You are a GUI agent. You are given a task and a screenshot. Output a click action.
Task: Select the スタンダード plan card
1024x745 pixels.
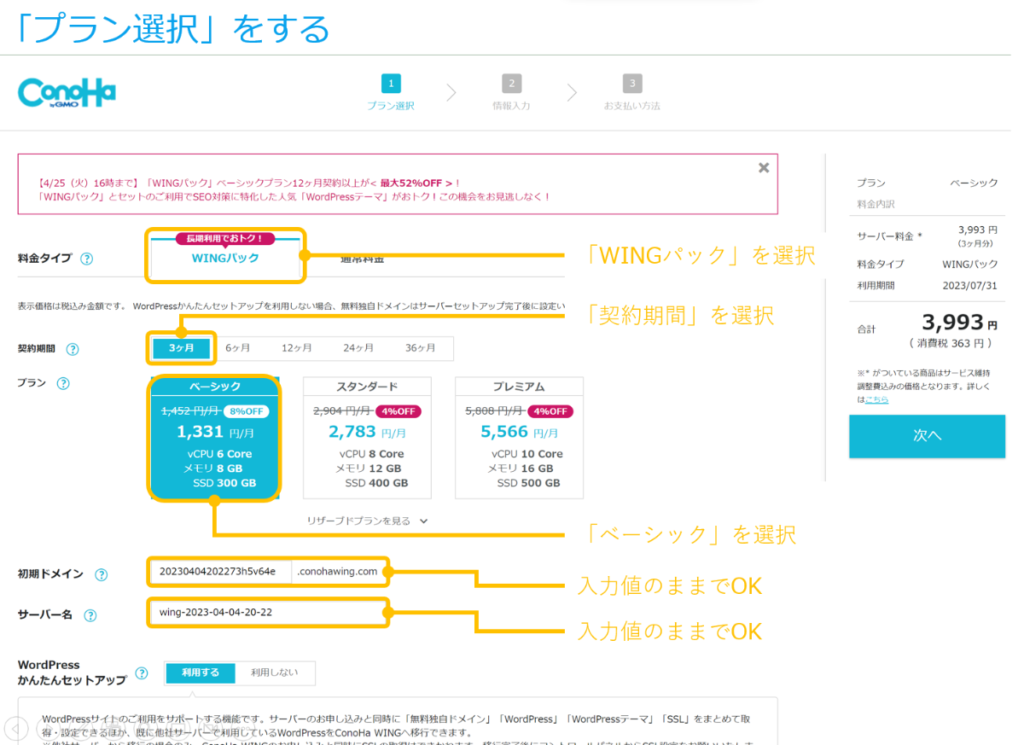point(367,437)
